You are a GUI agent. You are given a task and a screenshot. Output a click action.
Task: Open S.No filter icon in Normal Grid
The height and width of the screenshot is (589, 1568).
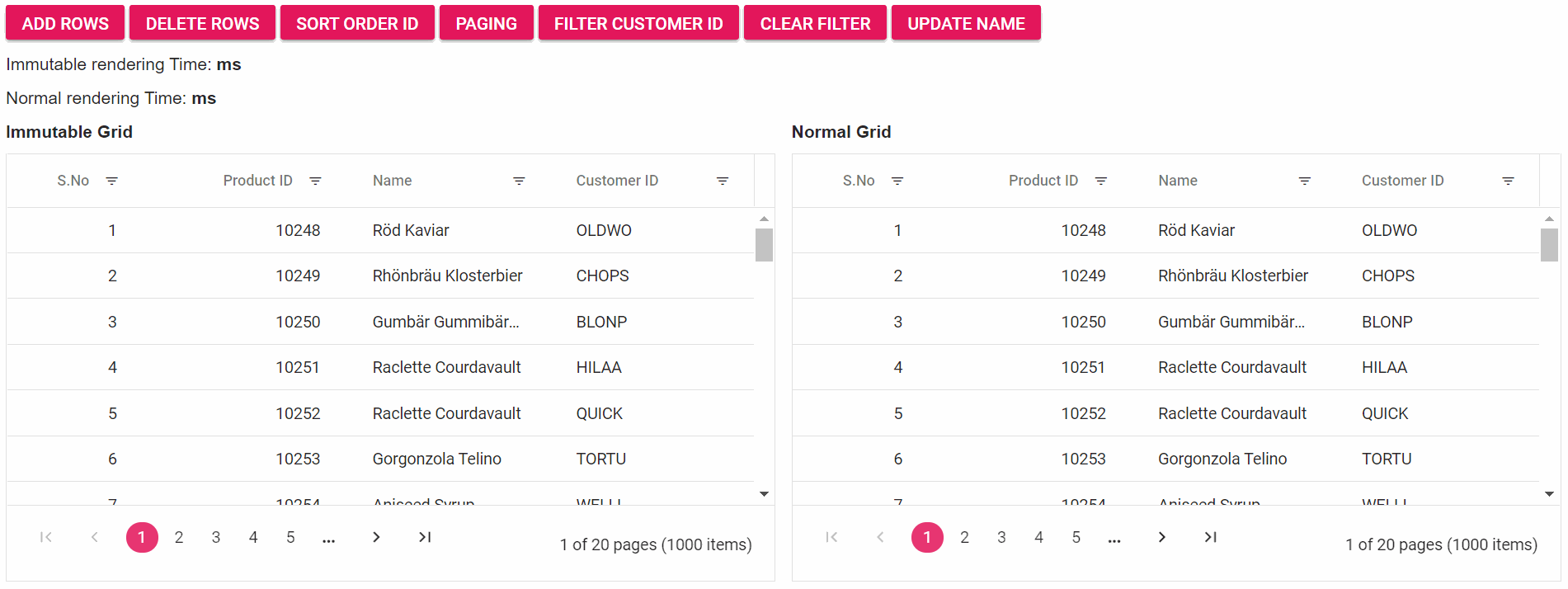897,181
